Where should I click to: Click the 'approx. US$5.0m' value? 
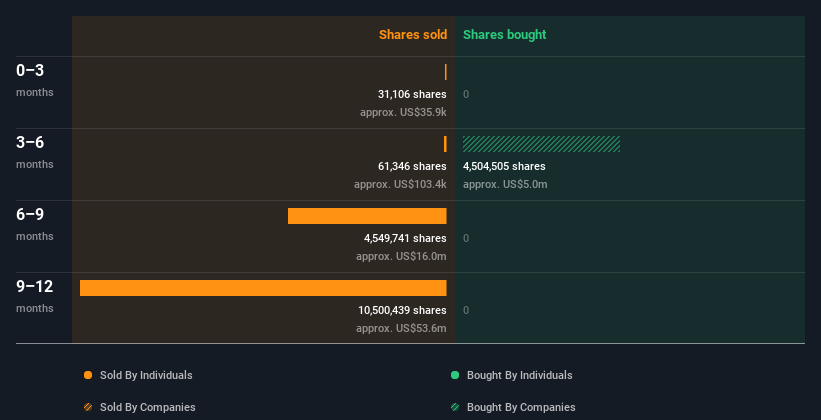(x=505, y=184)
